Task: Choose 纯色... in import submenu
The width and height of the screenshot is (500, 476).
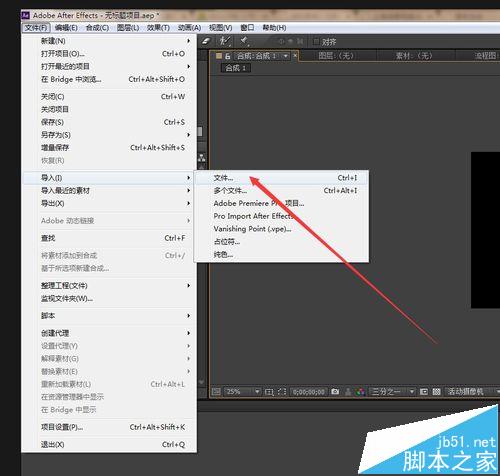Action: point(281,254)
